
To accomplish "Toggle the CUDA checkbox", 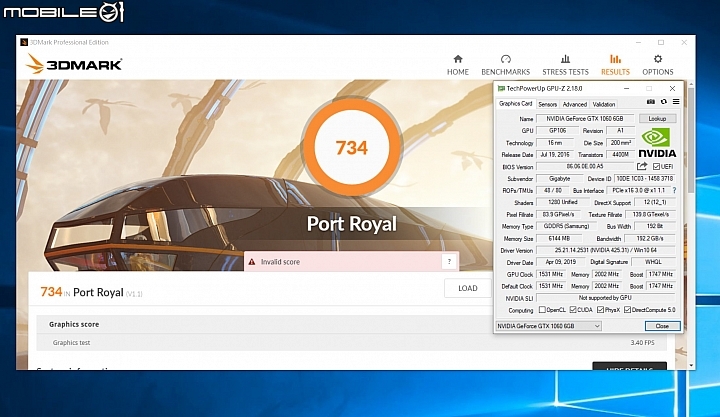I will pos(573,310).
